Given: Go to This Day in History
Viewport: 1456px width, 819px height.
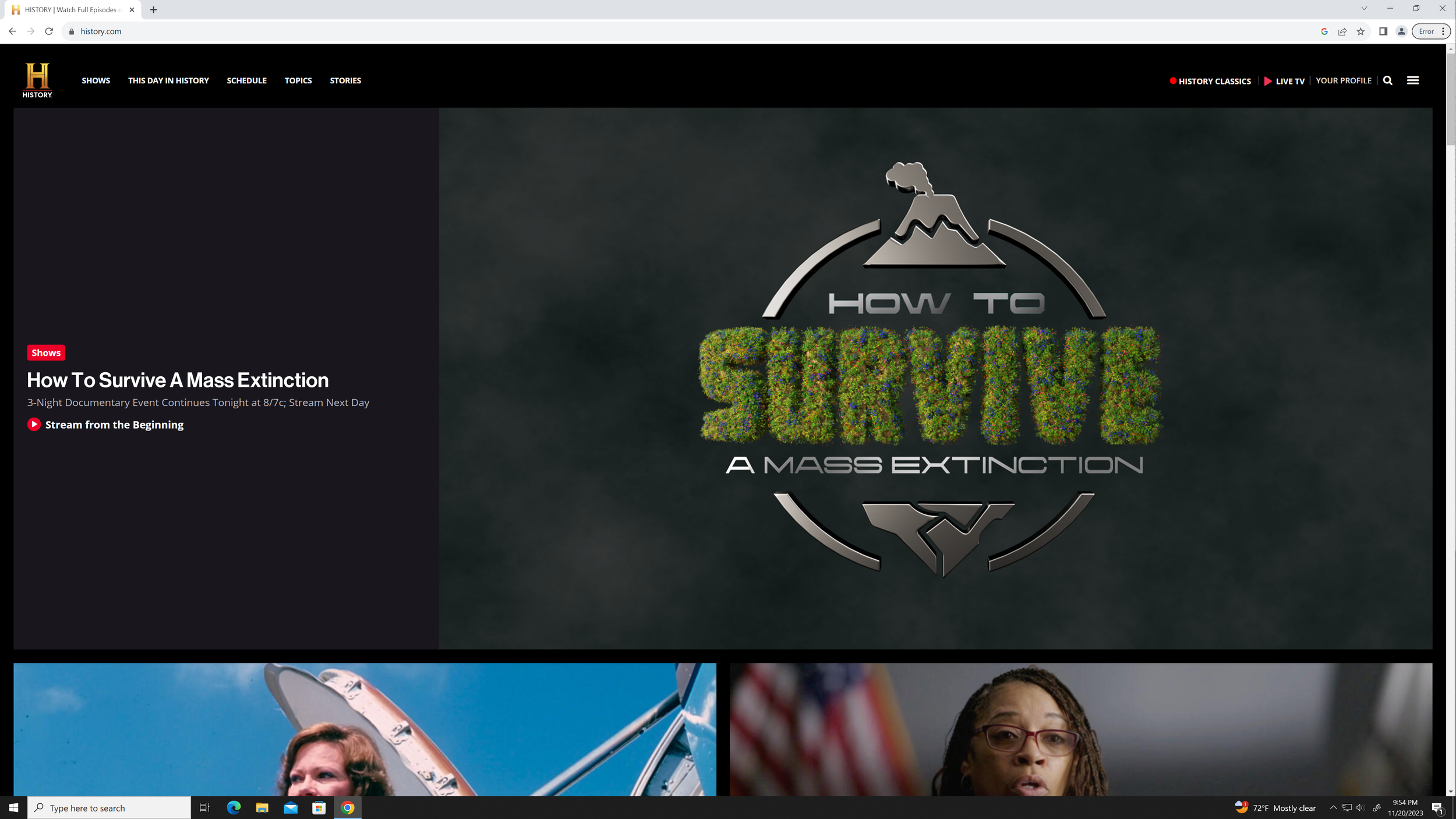Looking at the screenshot, I should 168,80.
